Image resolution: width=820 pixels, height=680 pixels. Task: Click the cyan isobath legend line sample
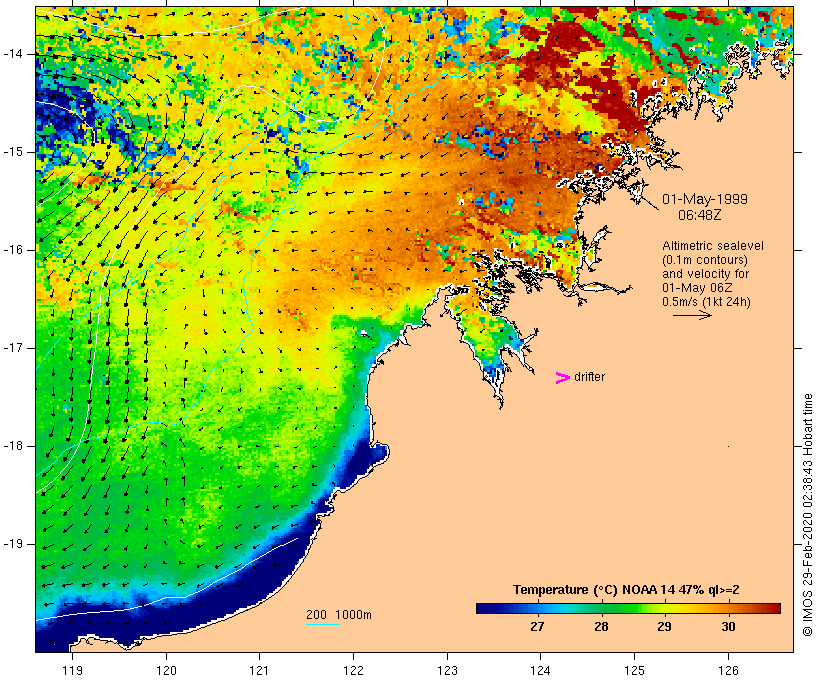(323, 624)
